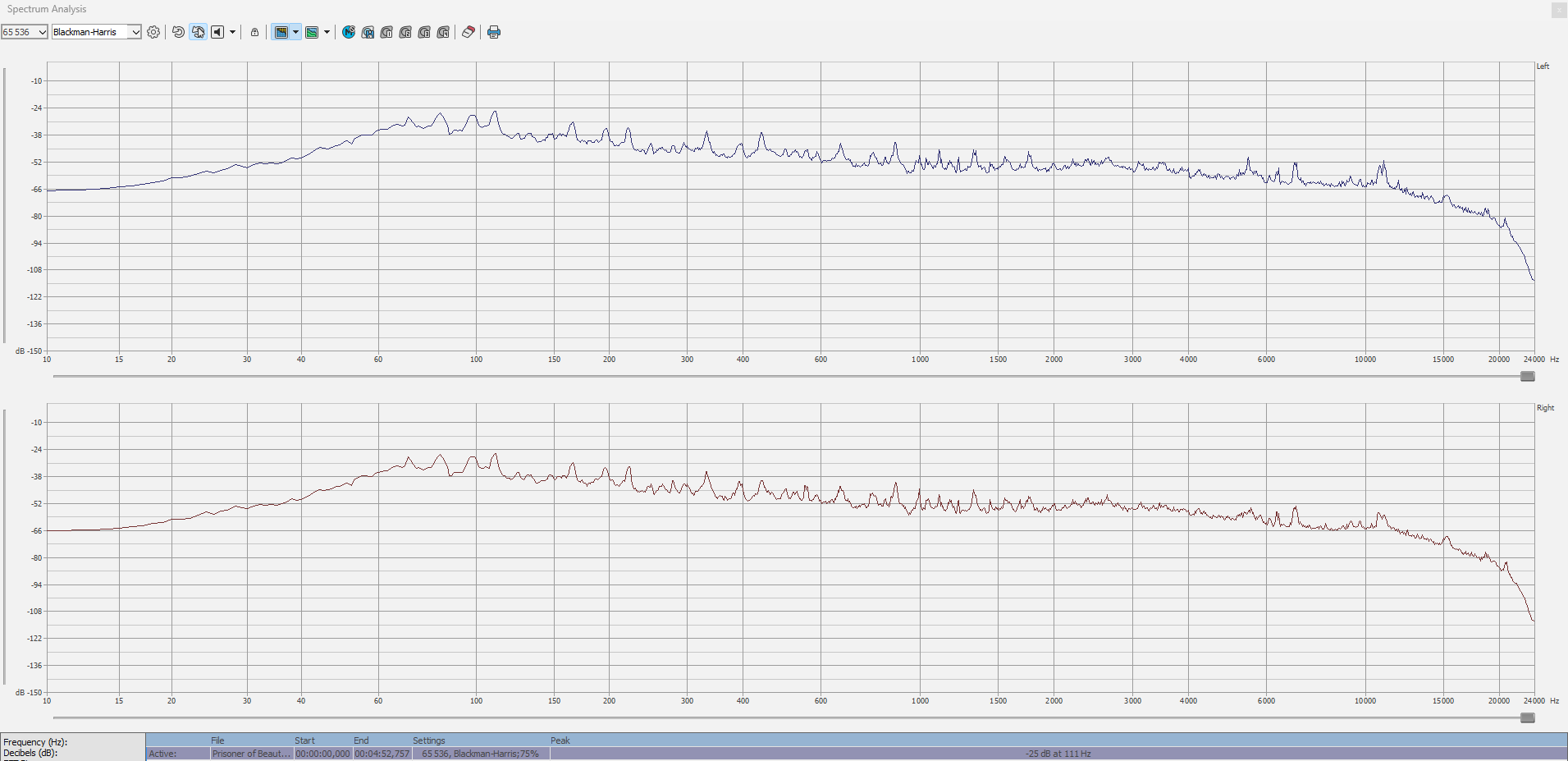
Task: Expand the sonogram display dropdown arrow
Action: coord(327,32)
